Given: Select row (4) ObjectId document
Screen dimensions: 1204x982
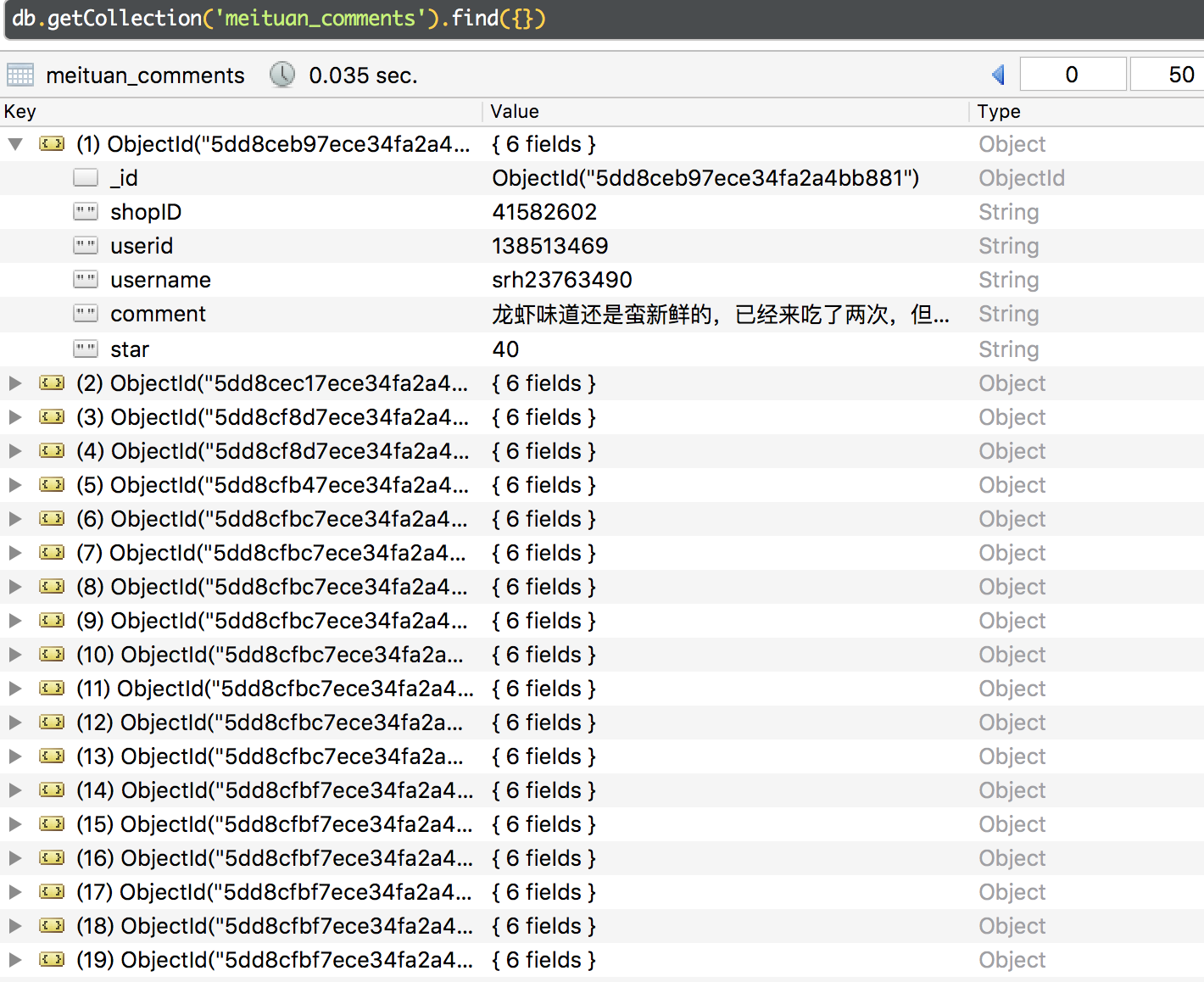Looking at the screenshot, I should [602, 451].
